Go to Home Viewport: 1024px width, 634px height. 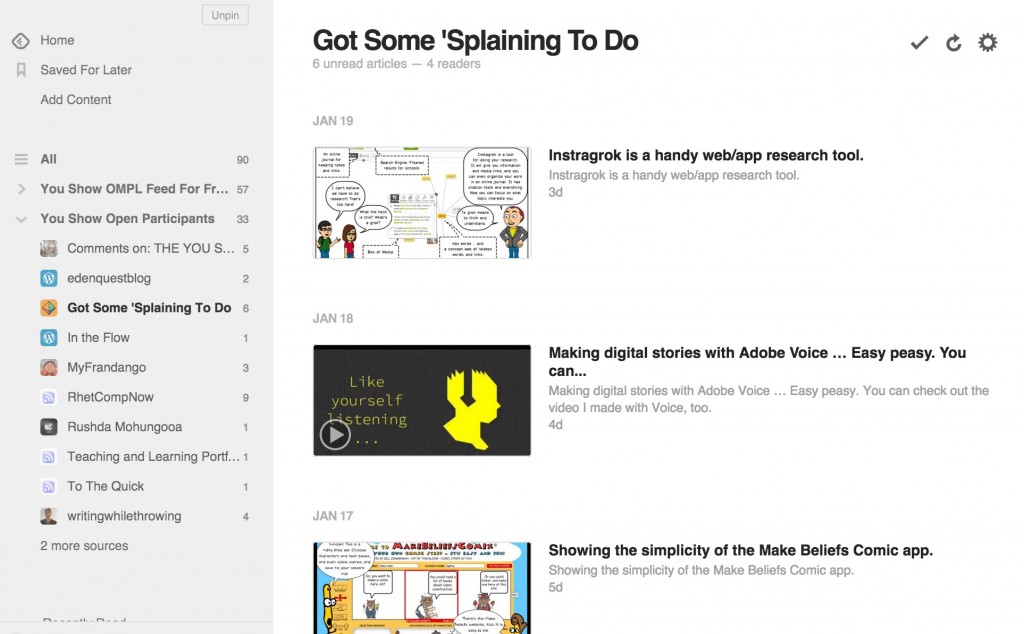[x=57, y=40]
